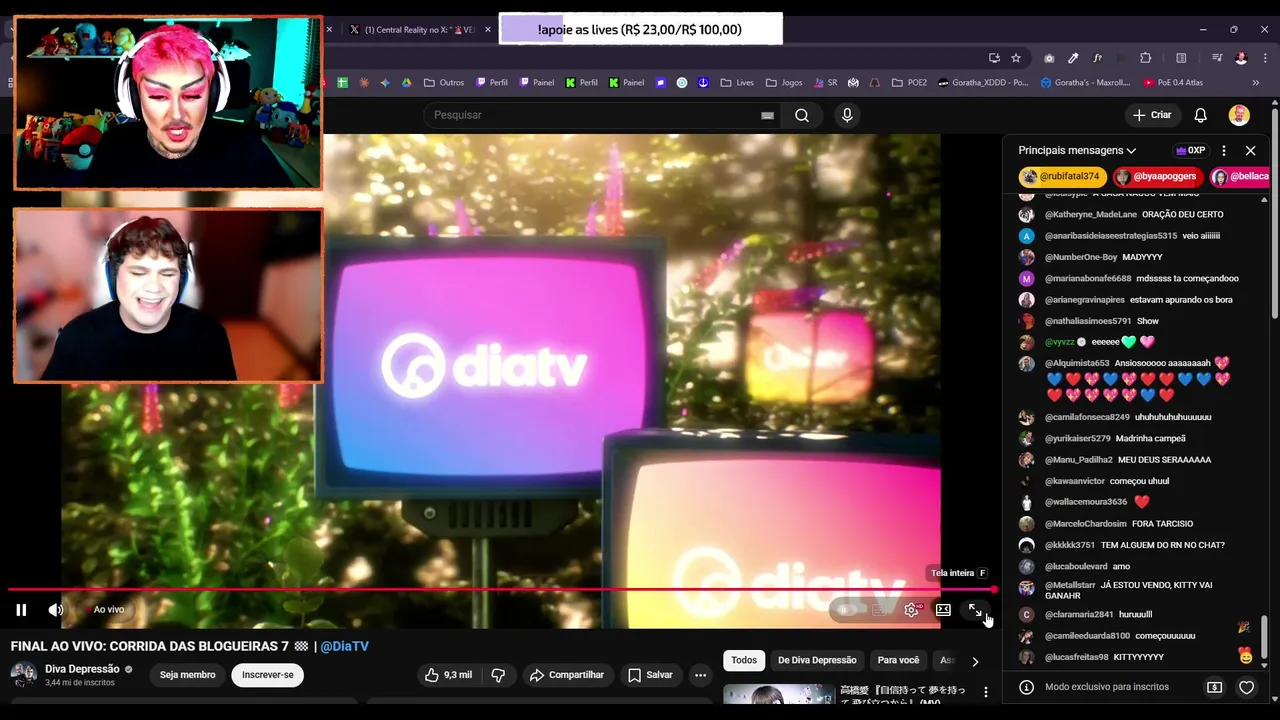Screen dimensions: 1280x720
Task: Click Diva Depressão channel avatar
Action: point(23,674)
